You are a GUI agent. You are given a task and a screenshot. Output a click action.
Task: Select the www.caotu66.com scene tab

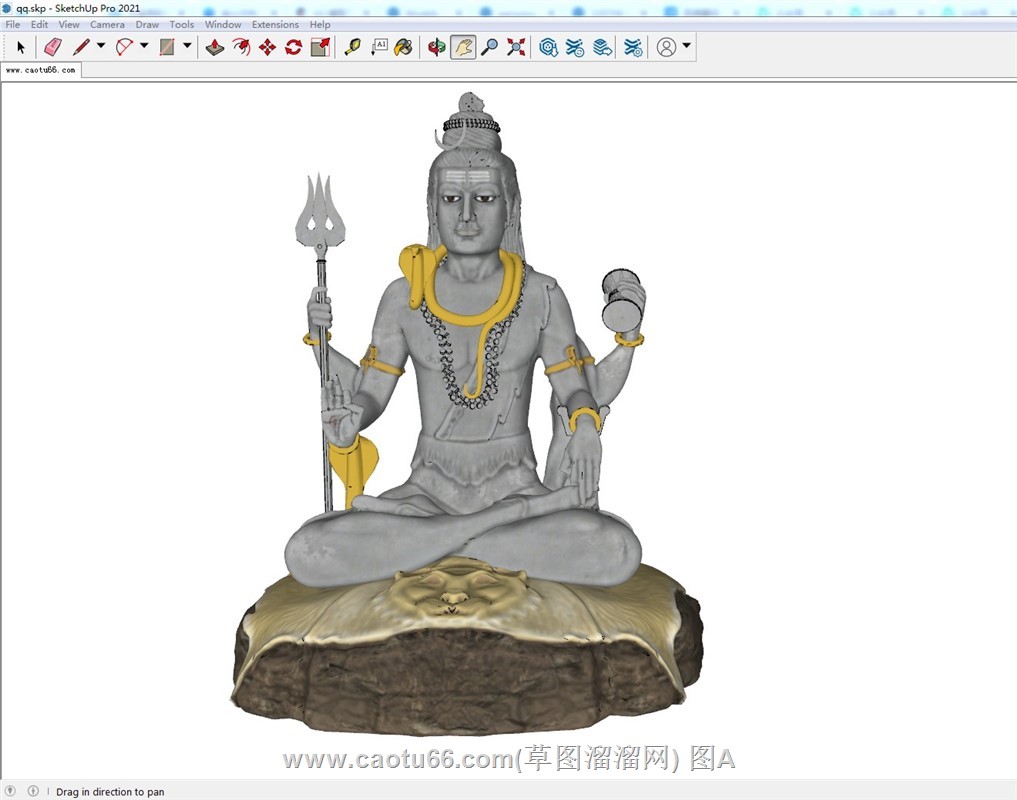41,70
